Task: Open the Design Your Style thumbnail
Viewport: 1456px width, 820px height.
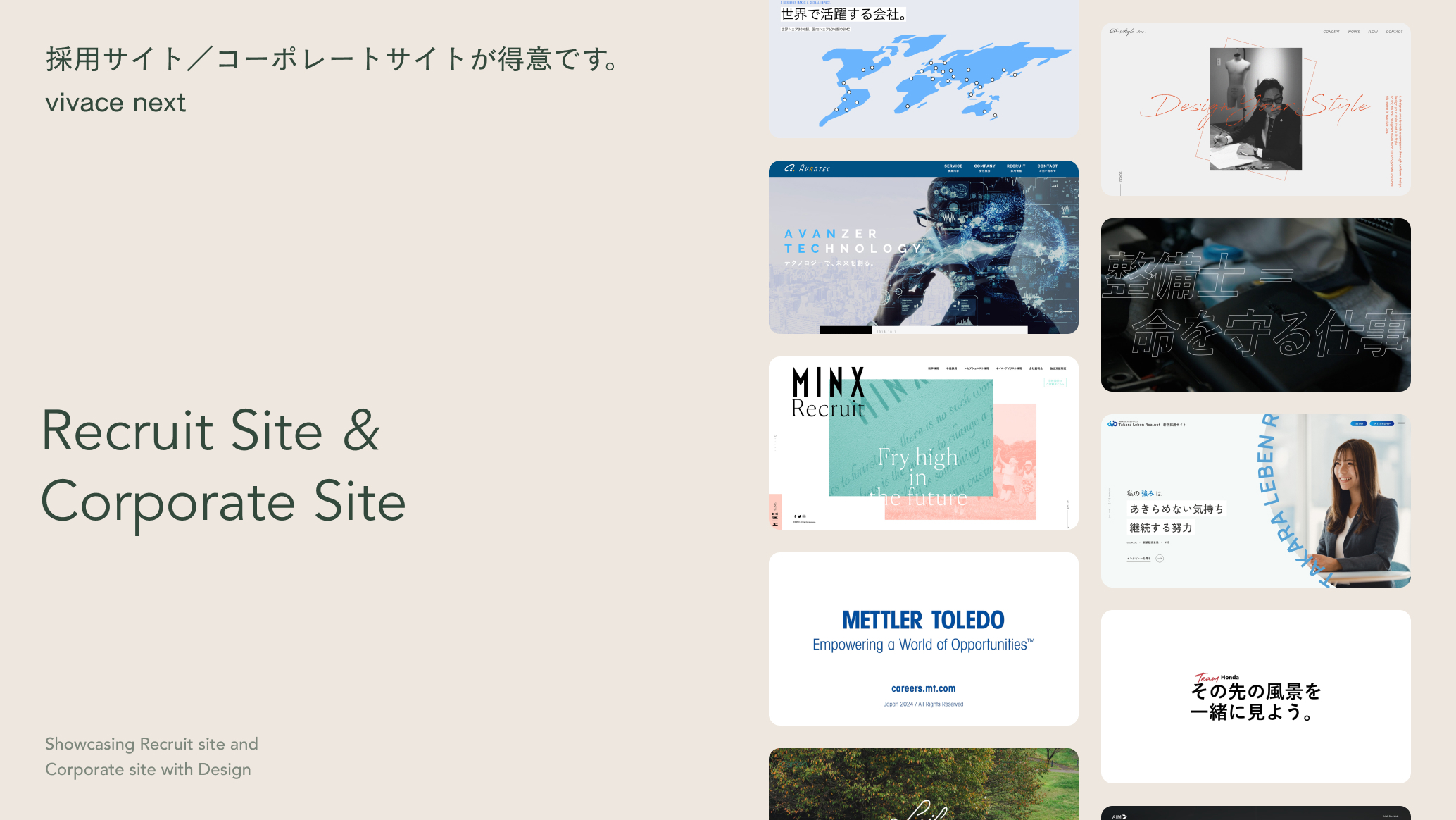Action: point(1255,109)
